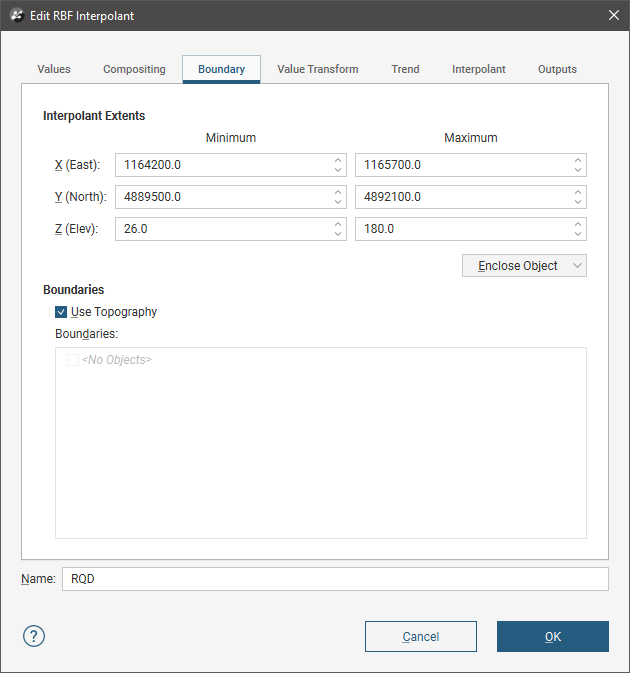This screenshot has width=630, height=673.
Task: Show the Outputs tab
Action: [557, 69]
